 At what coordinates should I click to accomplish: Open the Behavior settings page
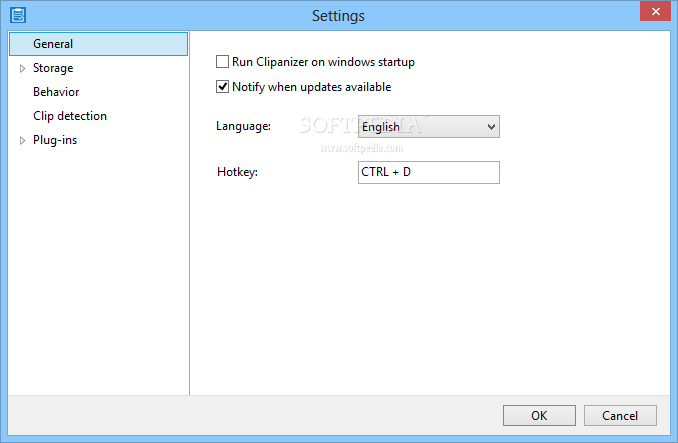(56, 92)
